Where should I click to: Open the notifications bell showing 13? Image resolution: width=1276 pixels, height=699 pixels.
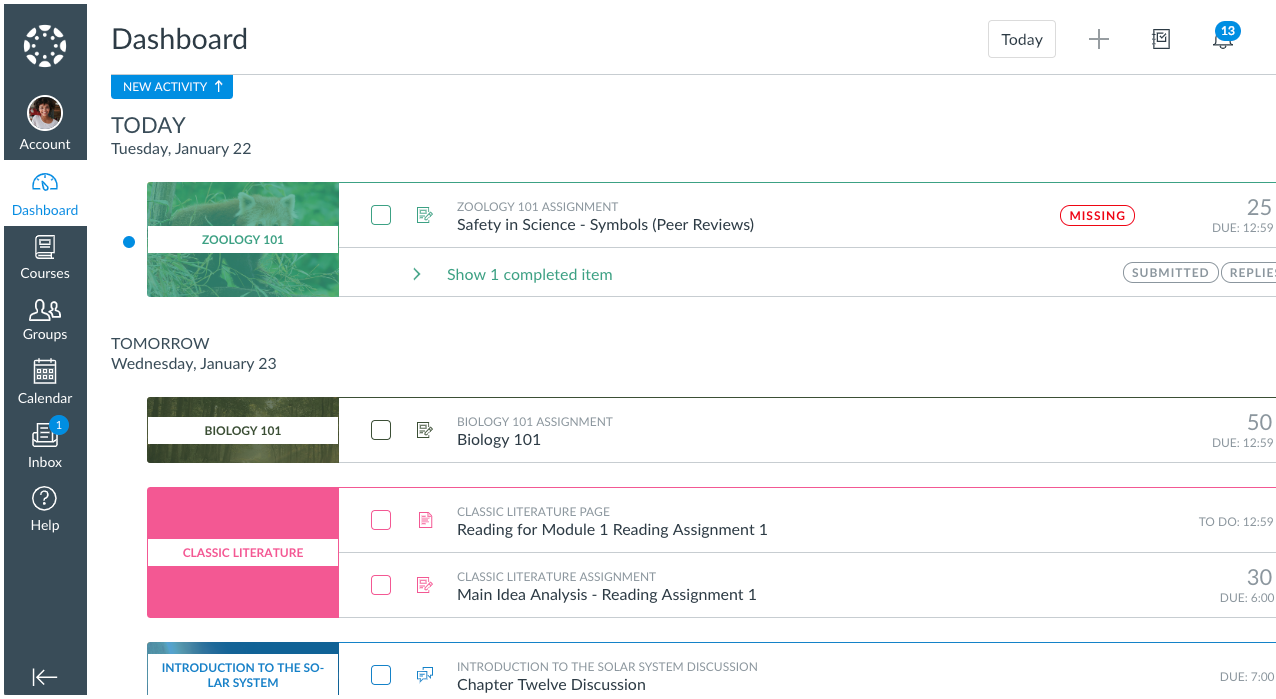tap(1222, 39)
